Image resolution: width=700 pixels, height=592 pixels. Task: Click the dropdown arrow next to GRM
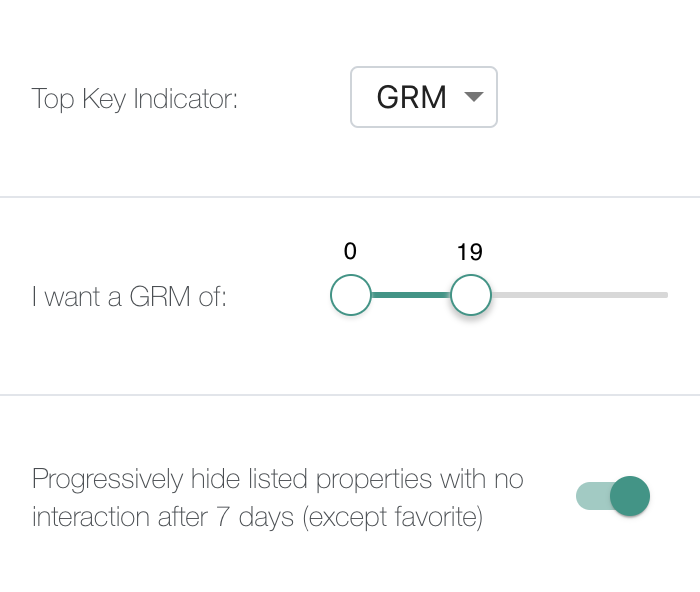click(474, 97)
